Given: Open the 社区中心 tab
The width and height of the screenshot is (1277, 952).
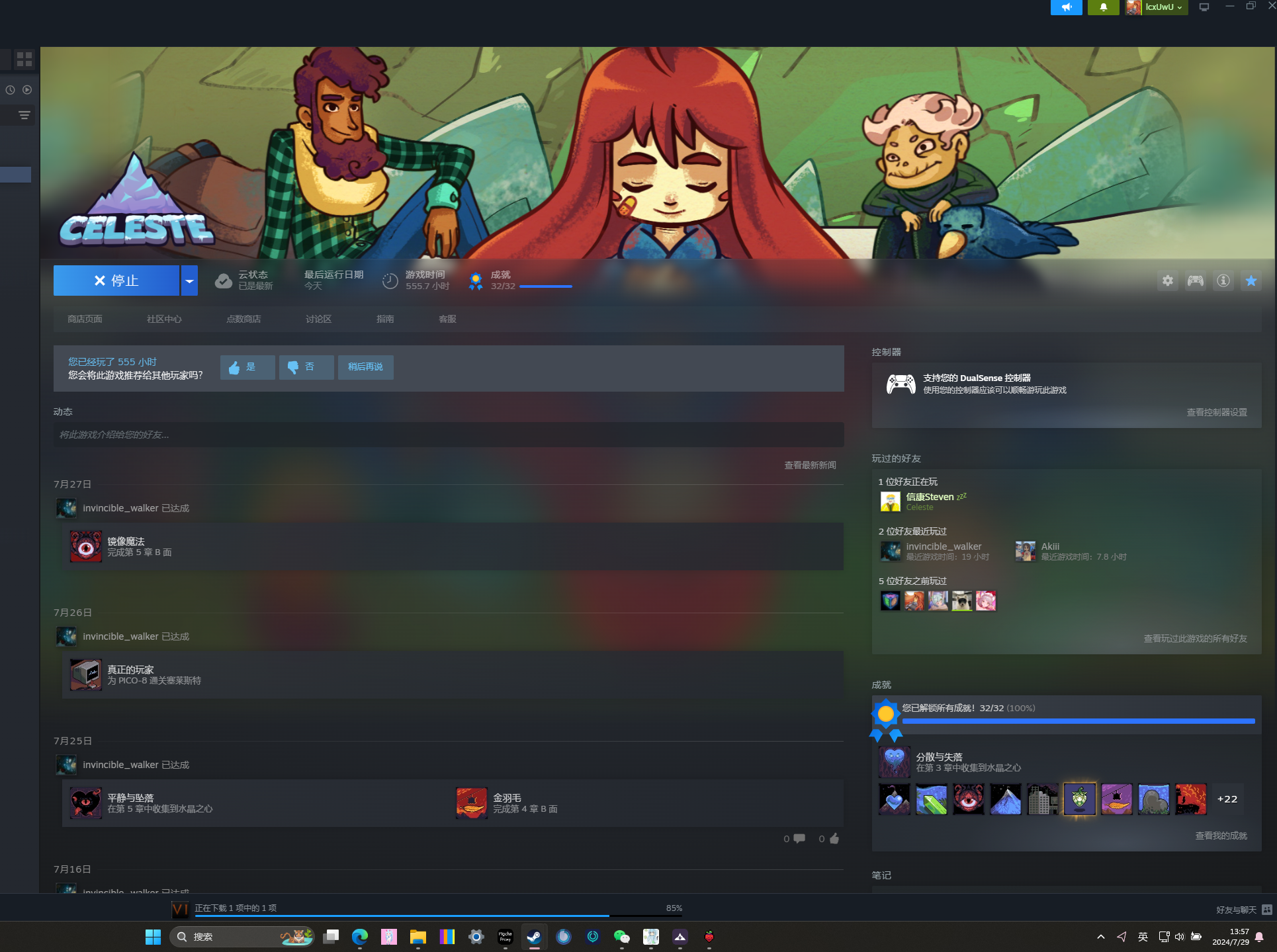Looking at the screenshot, I should click(x=164, y=319).
